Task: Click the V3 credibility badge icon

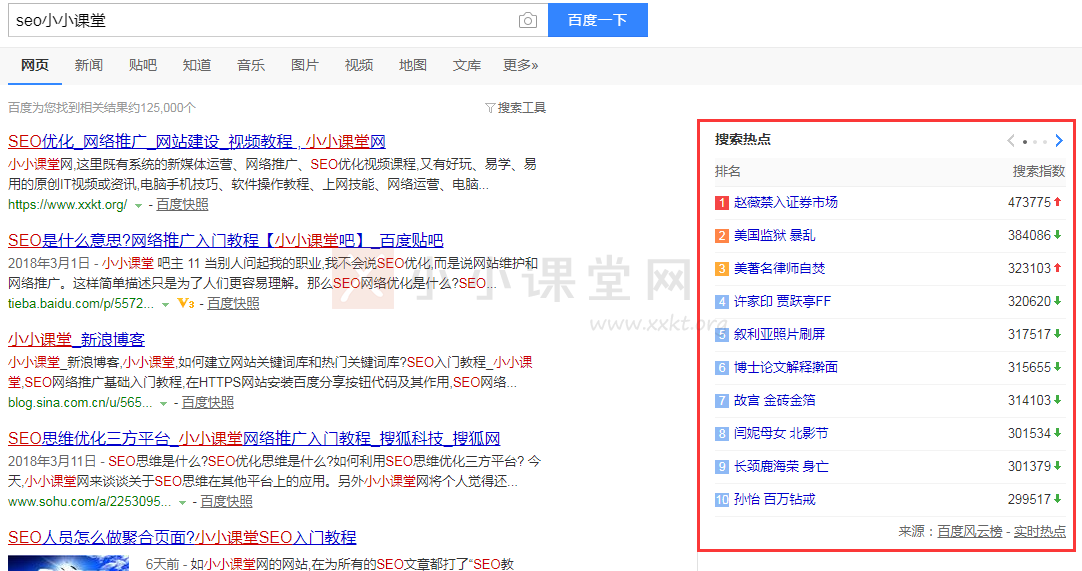Action: pyautogui.click(x=186, y=302)
